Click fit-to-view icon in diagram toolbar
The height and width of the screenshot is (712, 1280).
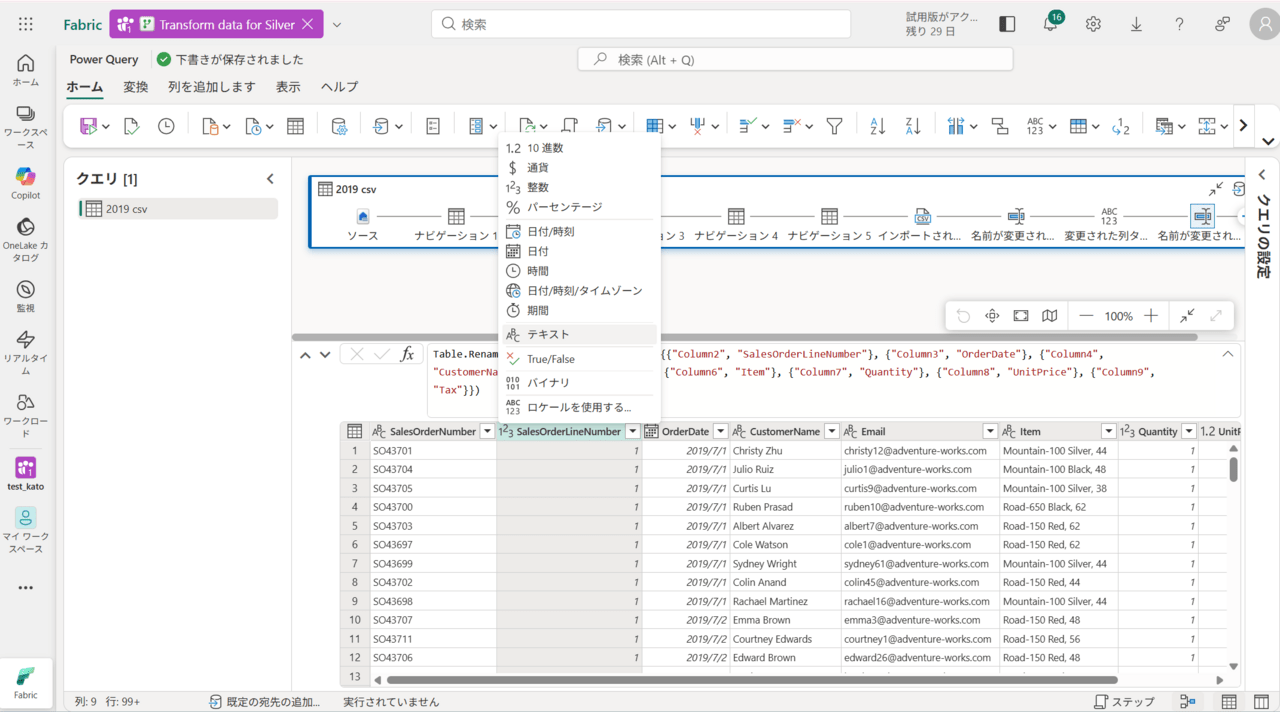tap(1020, 316)
